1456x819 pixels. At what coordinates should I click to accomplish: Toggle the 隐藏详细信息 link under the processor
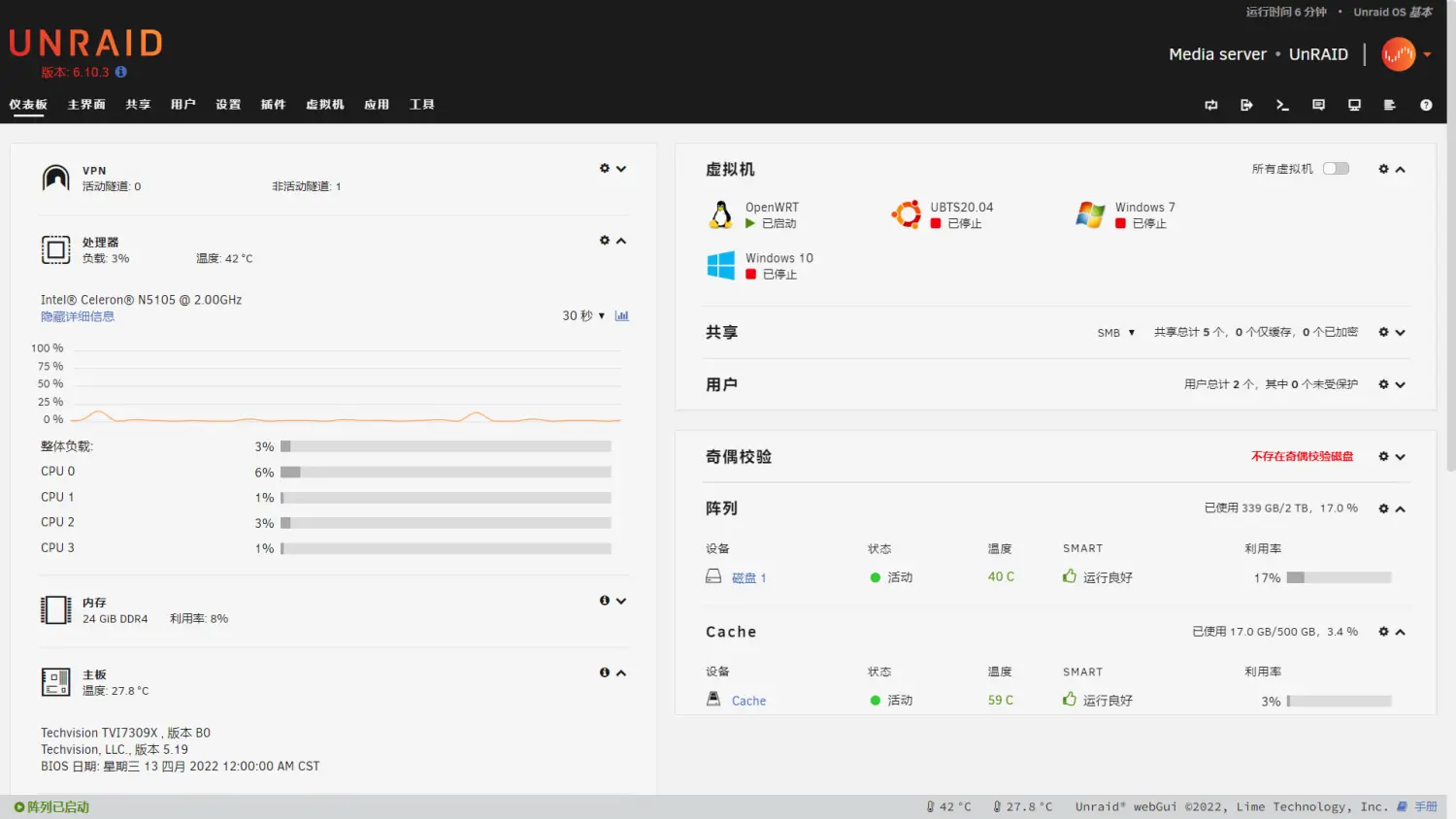(78, 315)
